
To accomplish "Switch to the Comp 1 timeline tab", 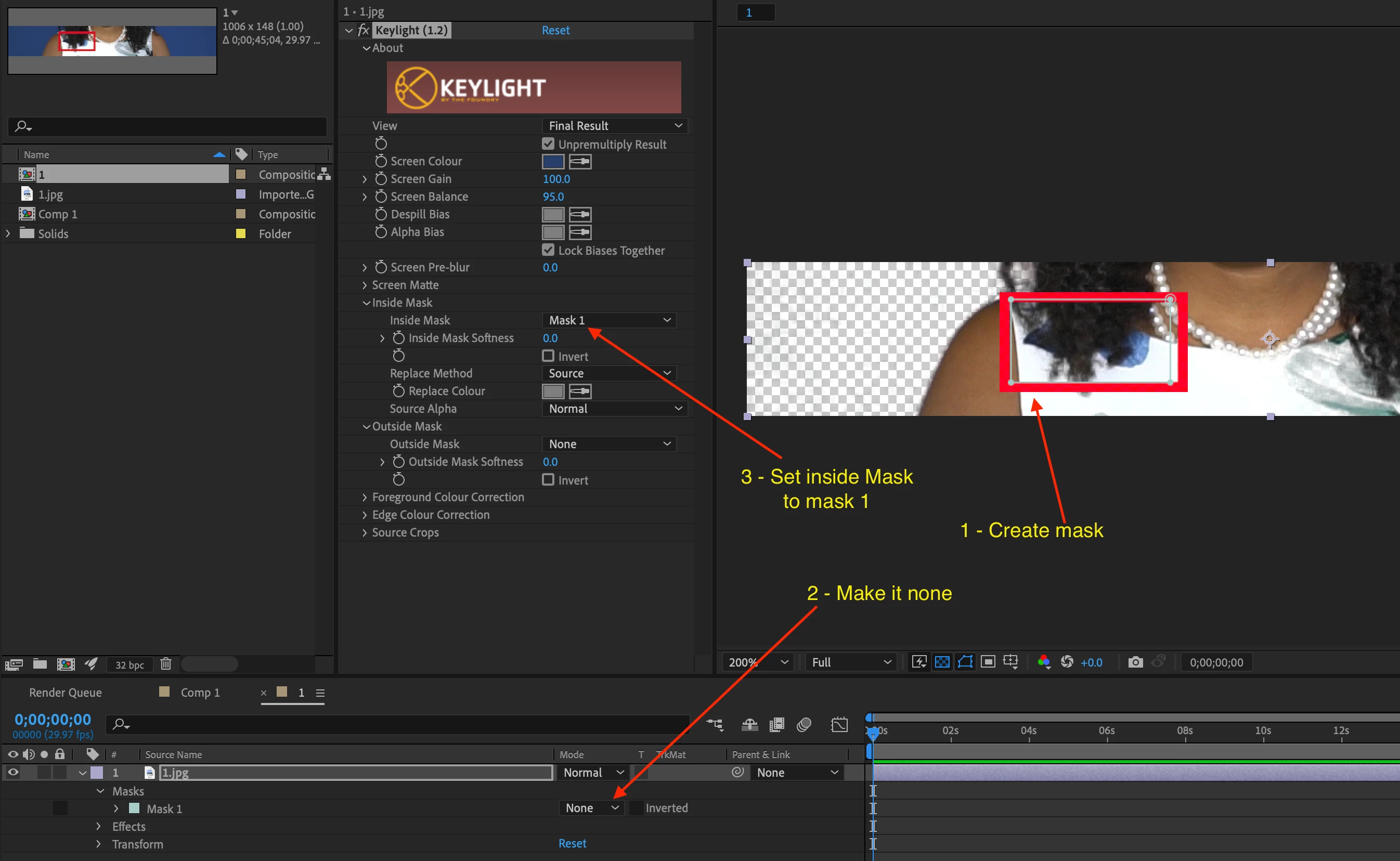I will tap(199, 693).
